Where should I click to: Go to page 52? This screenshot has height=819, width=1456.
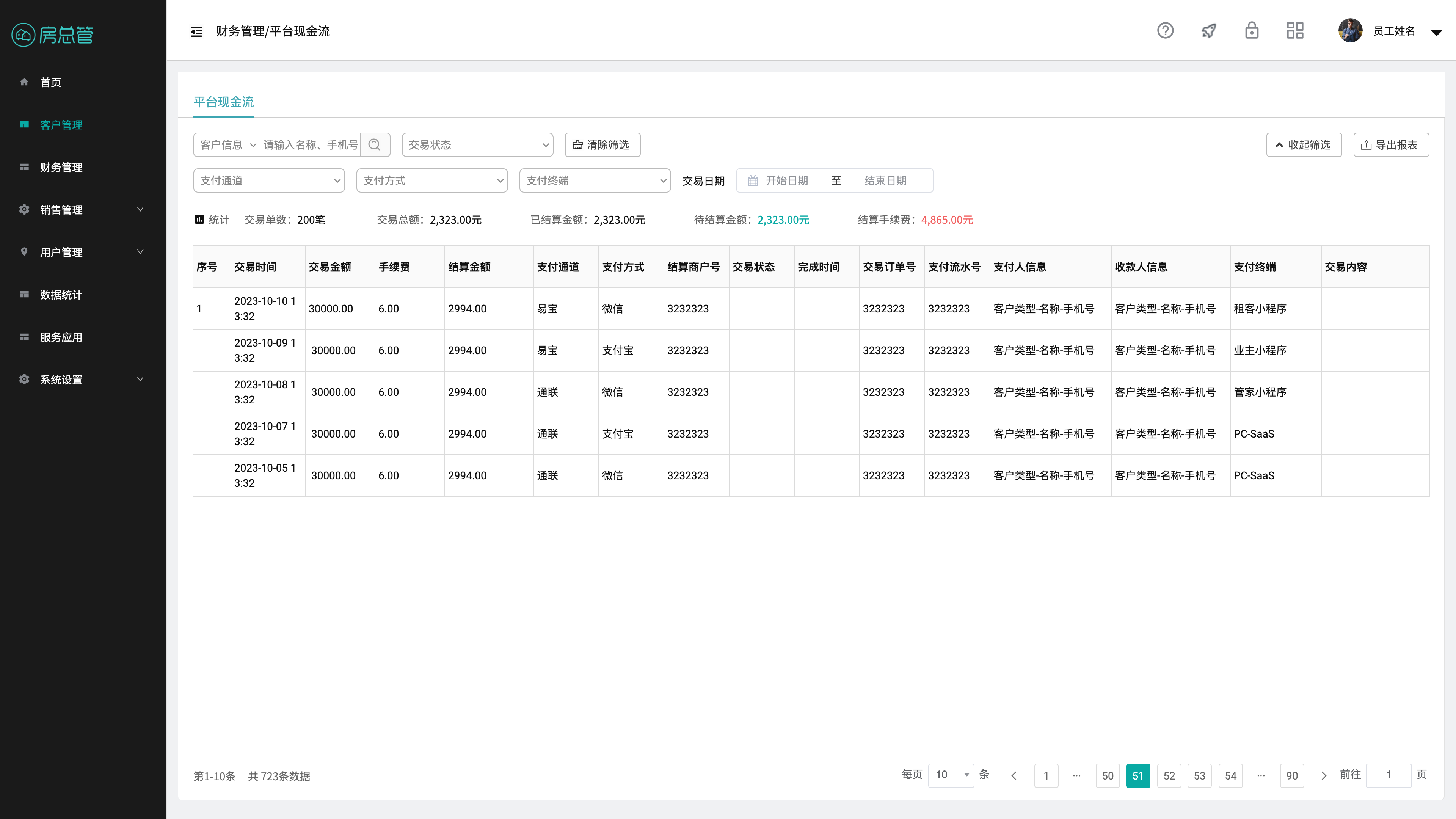click(x=1169, y=775)
